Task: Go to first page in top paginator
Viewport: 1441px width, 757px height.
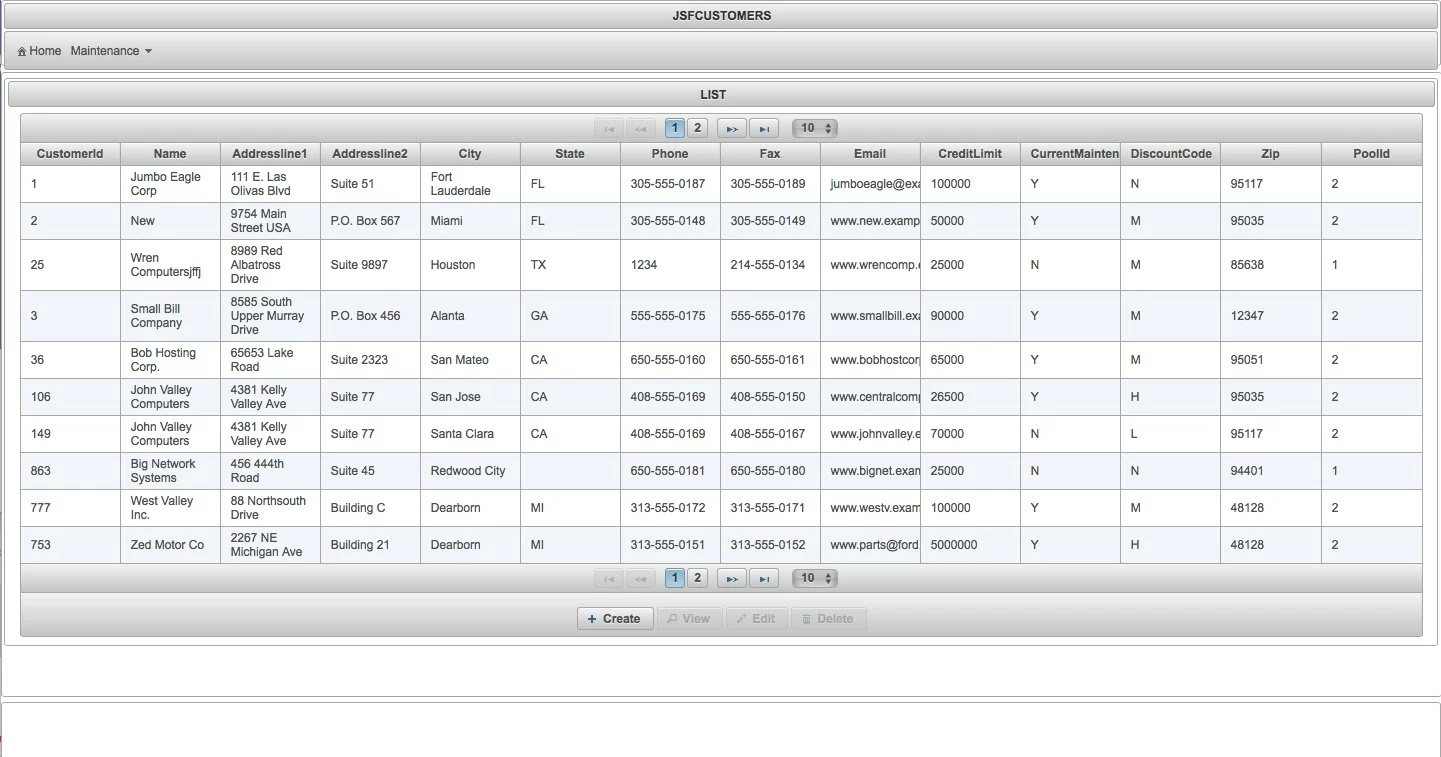Action: point(608,128)
